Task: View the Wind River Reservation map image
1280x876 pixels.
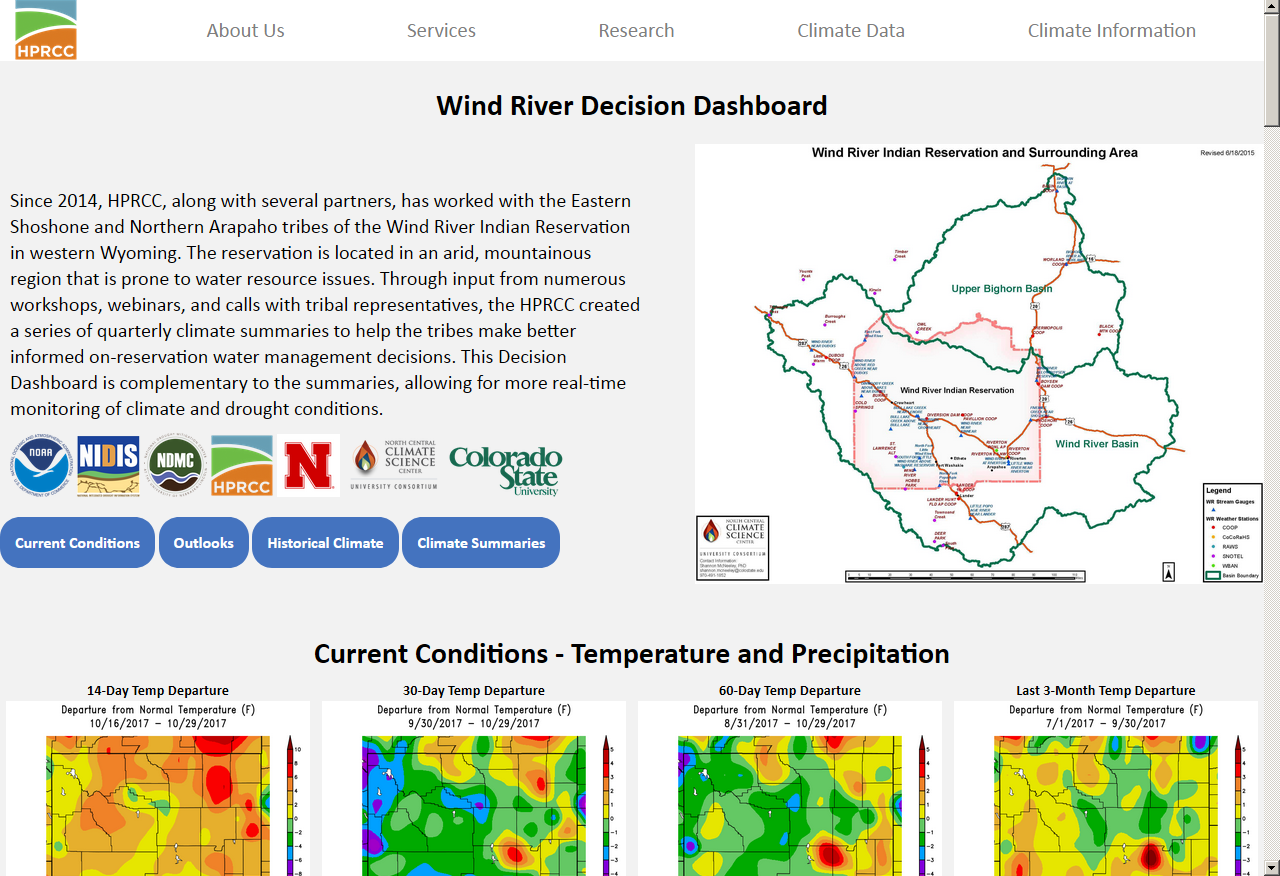Action: point(979,364)
